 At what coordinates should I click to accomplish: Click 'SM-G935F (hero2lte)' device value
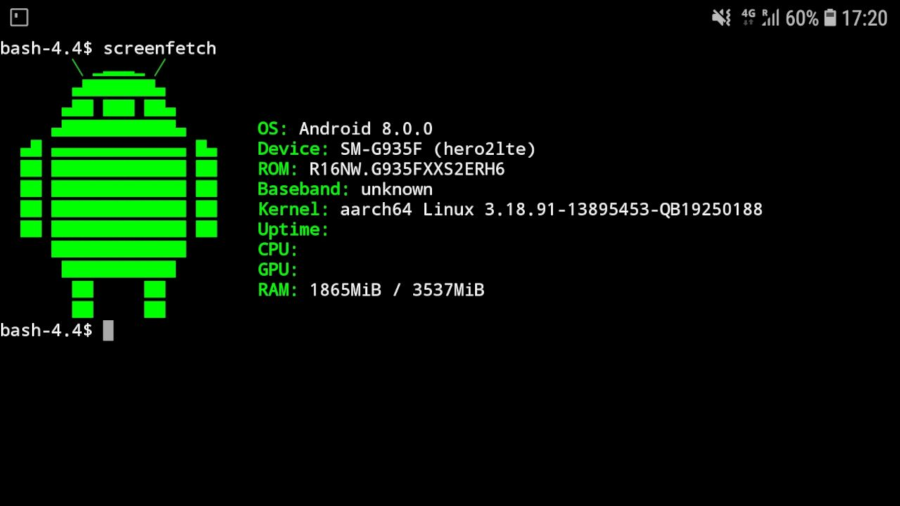(x=438, y=149)
